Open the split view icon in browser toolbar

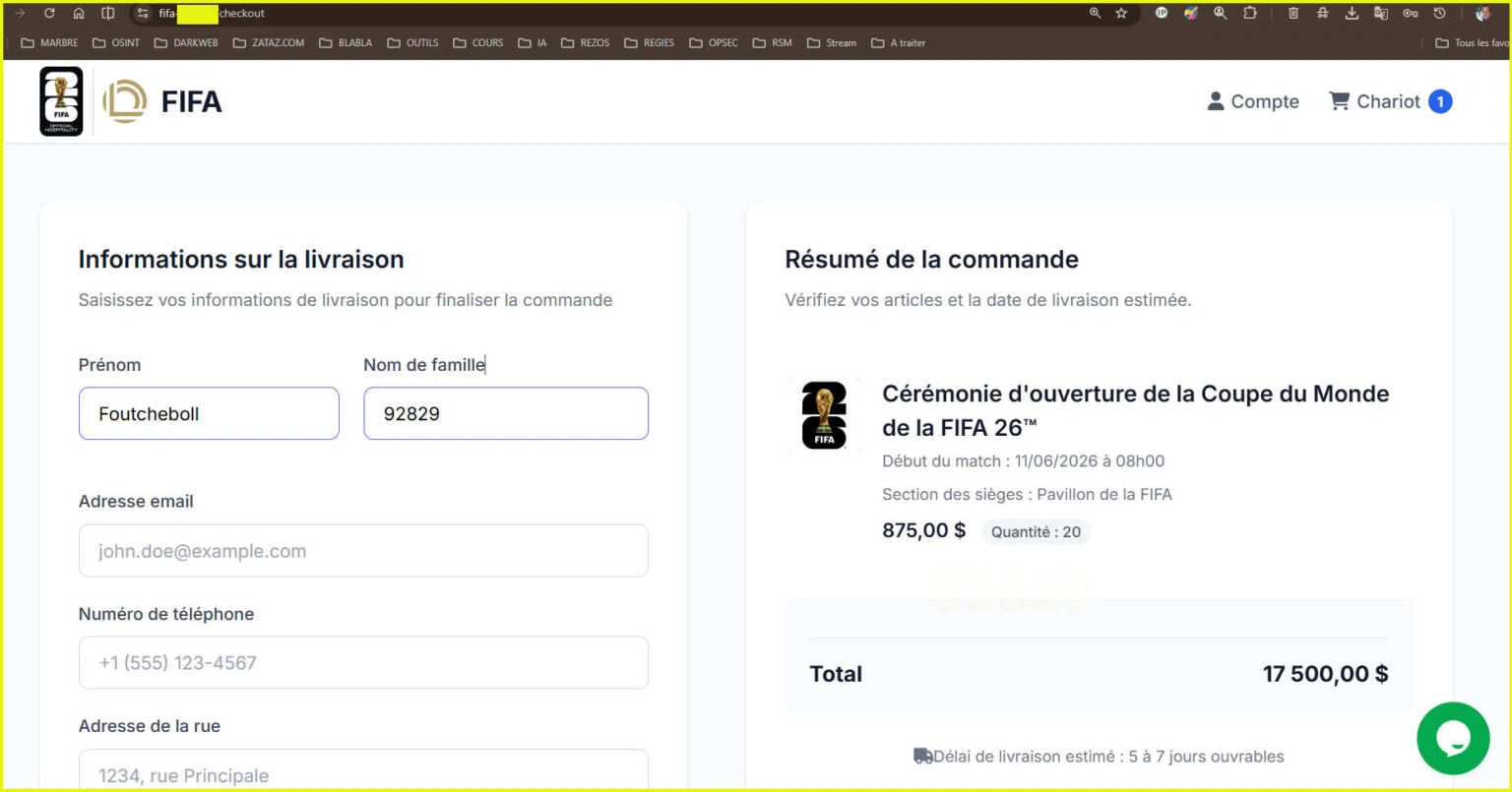click(108, 14)
